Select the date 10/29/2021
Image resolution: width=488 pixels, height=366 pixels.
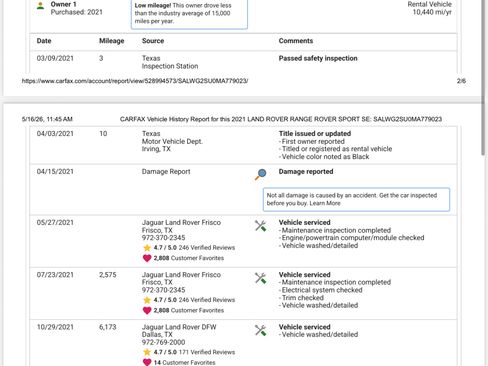click(x=55, y=327)
